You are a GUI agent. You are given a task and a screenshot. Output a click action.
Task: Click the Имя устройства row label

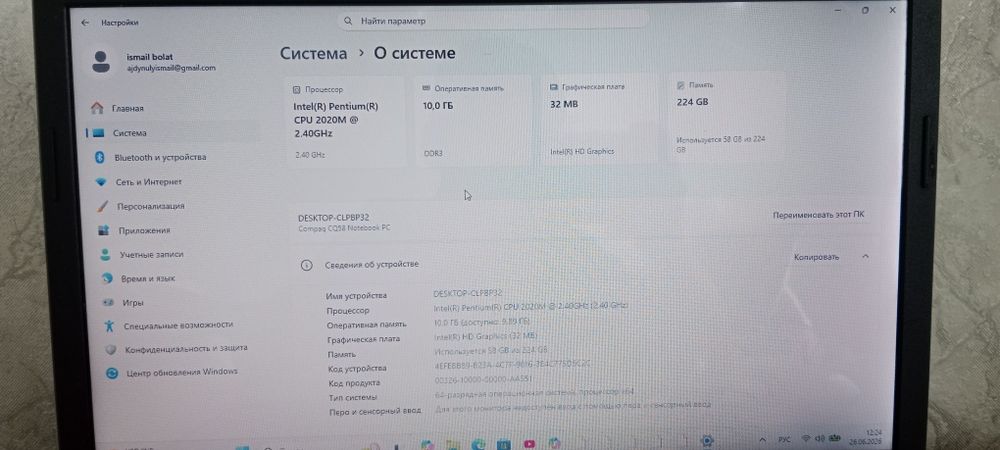[357, 296]
